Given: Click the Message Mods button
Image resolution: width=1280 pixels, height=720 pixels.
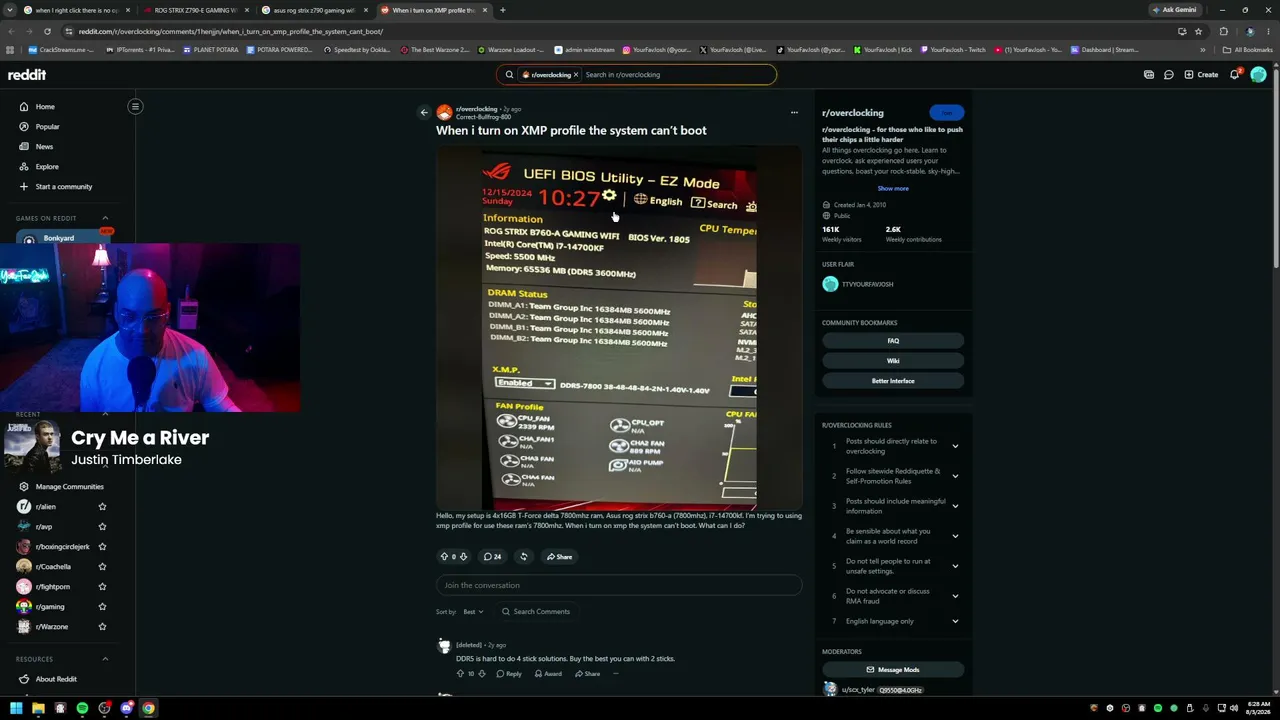Looking at the screenshot, I should click(x=893, y=670).
